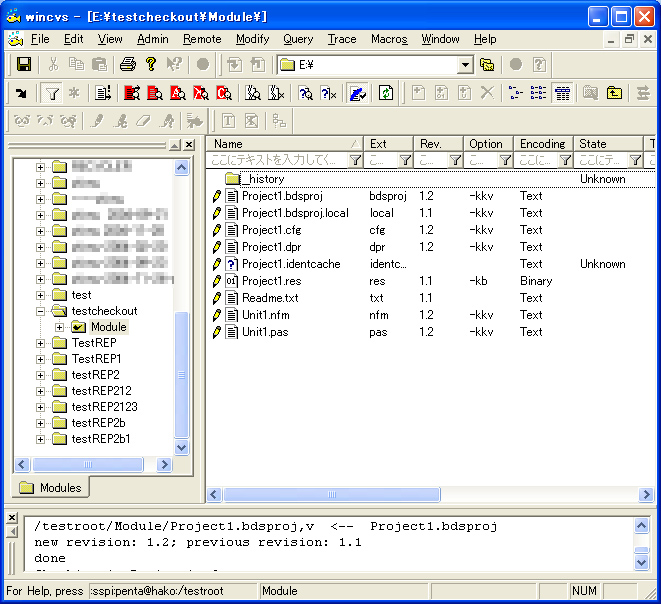Open the Modify menu
The height and width of the screenshot is (604, 661).
point(253,39)
